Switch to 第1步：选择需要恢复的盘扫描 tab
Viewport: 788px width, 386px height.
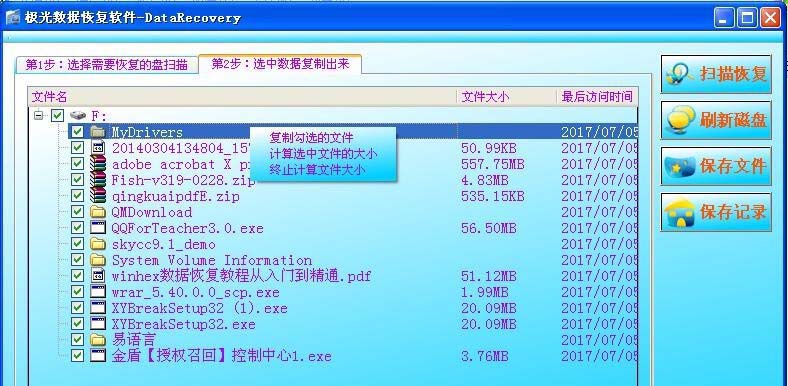point(107,64)
